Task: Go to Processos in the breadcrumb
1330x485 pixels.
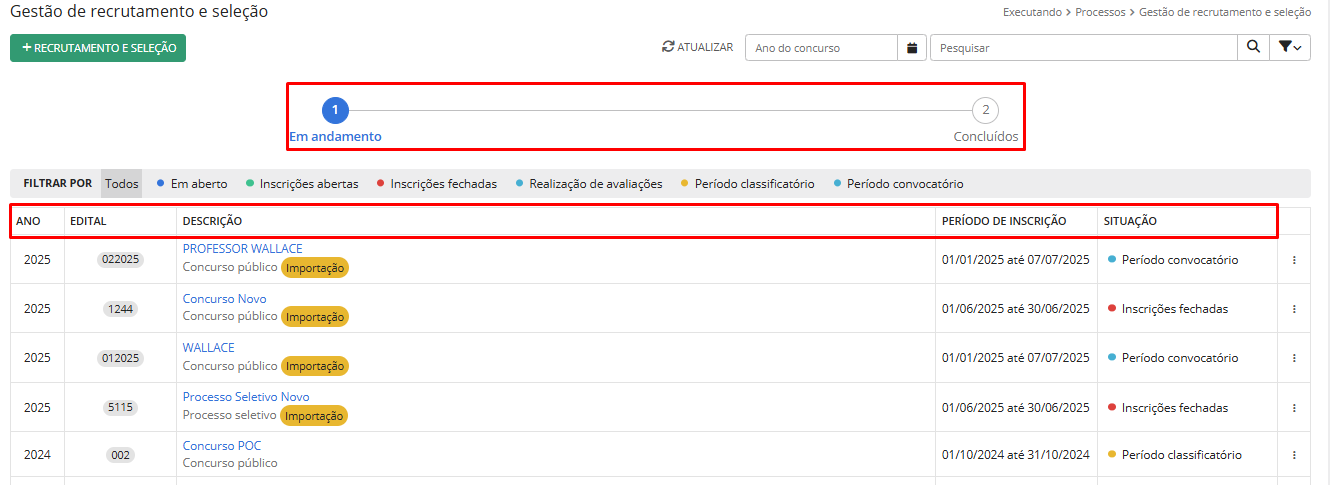Action: tap(1100, 13)
